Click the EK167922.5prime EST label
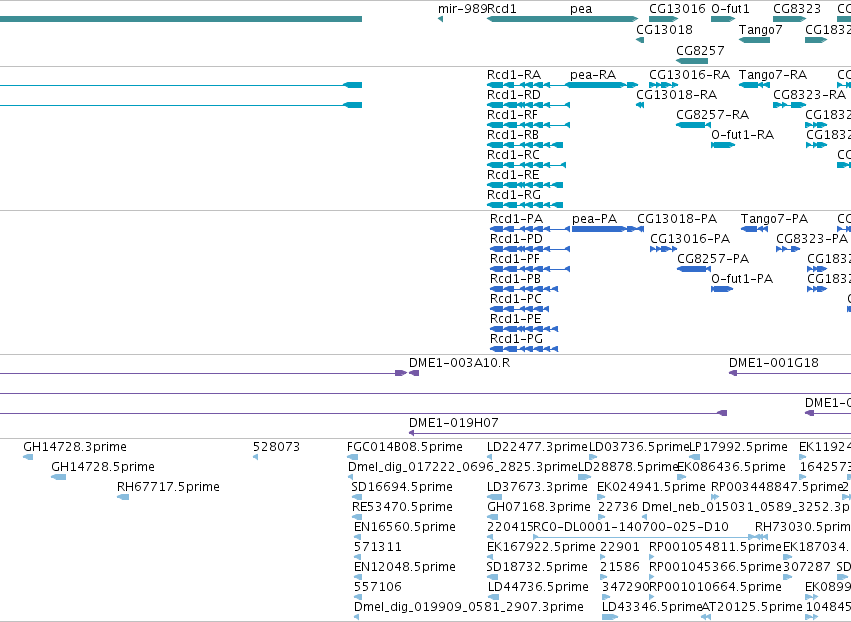This screenshot has width=851, height=622. click(541, 547)
